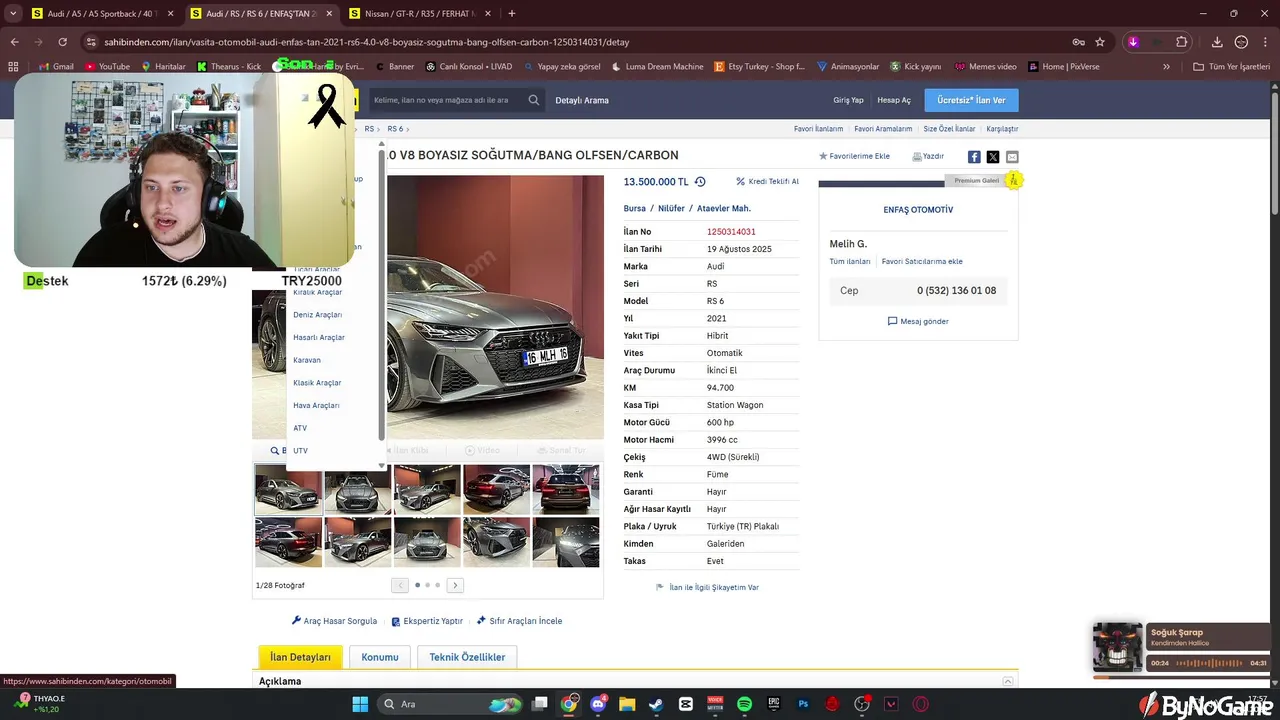Viewport: 1280px width, 720px height.
Task: Open Discord from the taskbar
Action: (x=598, y=704)
